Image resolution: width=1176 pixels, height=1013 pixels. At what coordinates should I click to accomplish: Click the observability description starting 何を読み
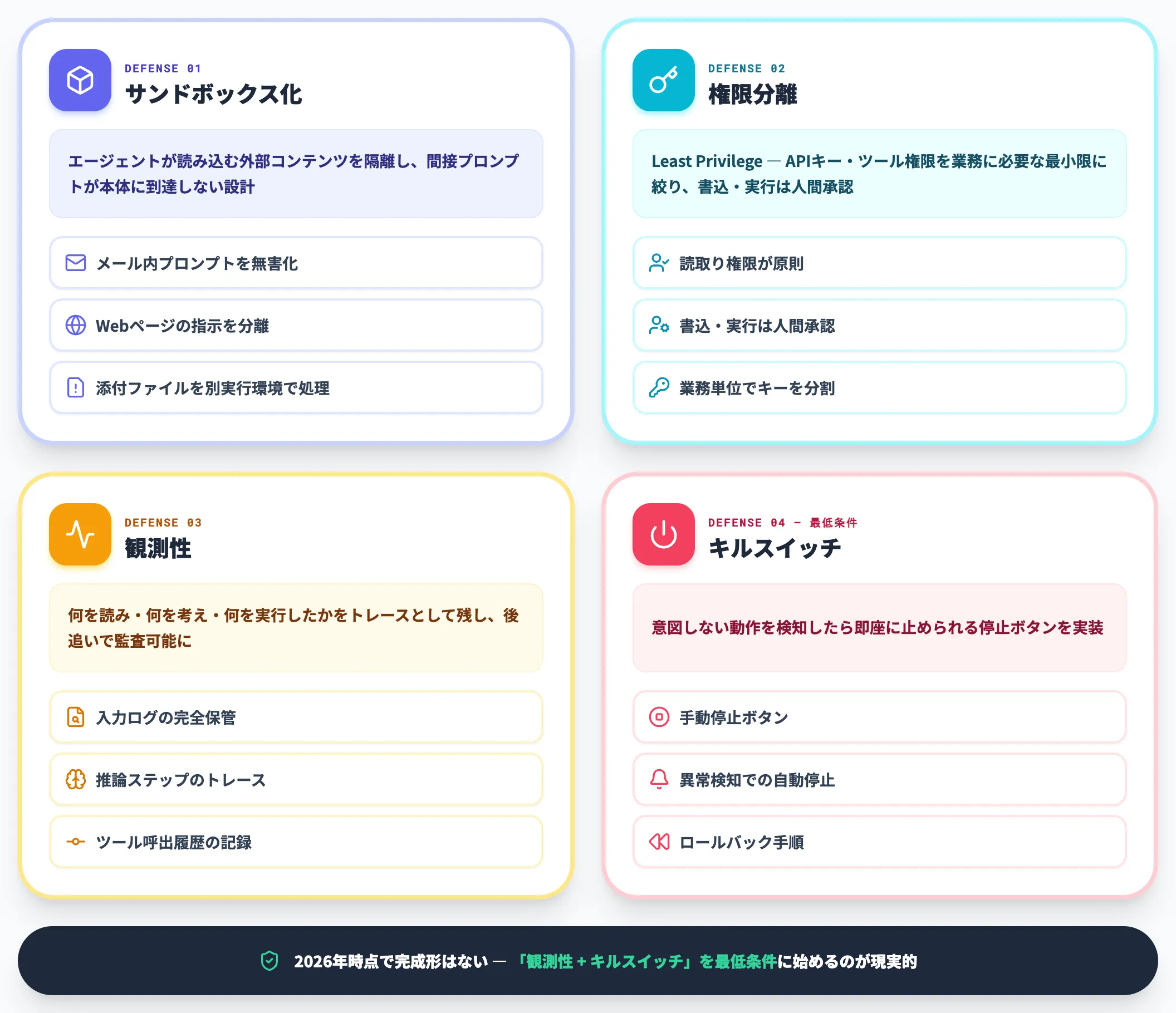click(296, 628)
